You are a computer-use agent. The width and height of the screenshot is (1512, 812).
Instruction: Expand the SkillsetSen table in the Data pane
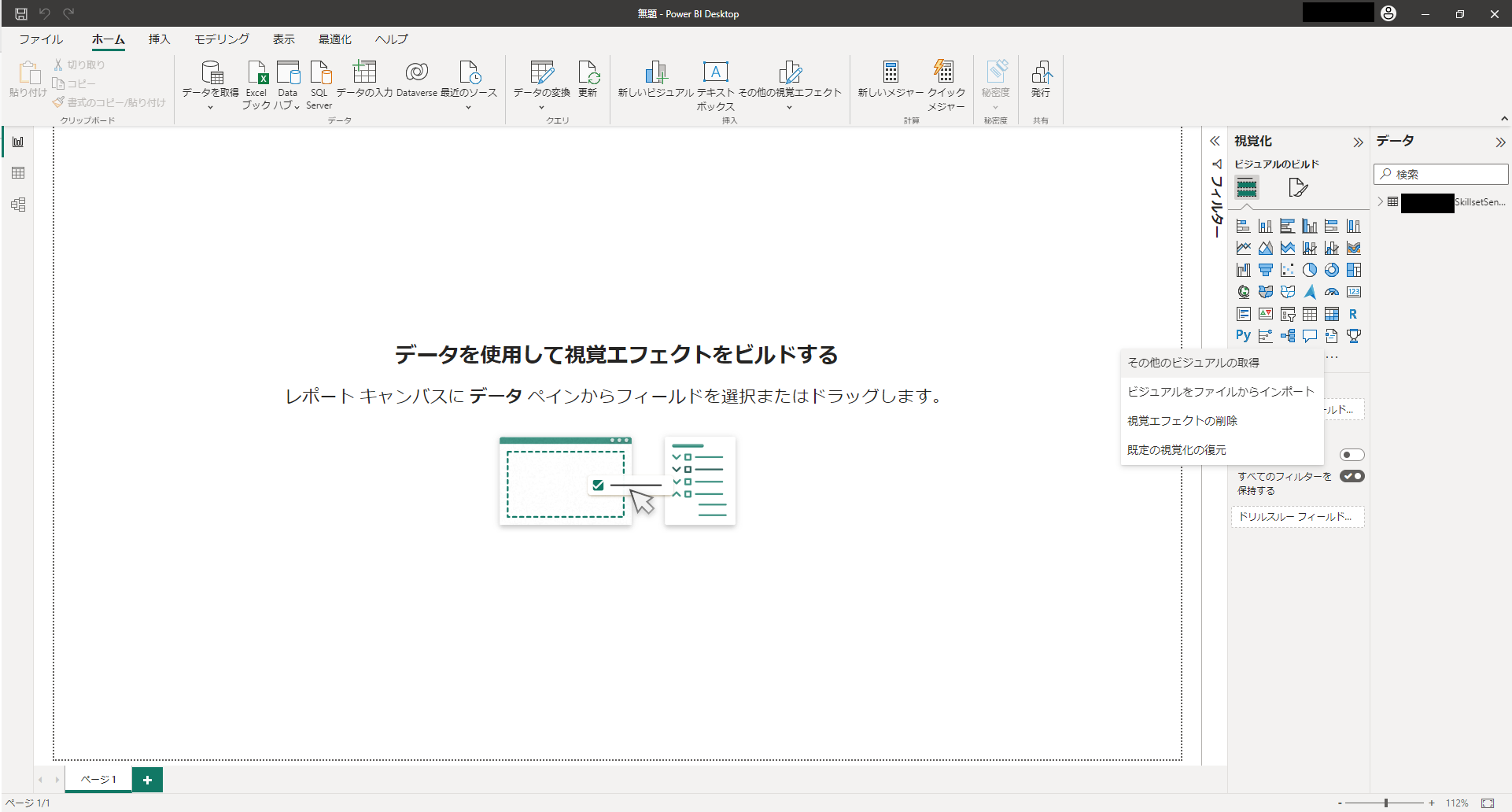tap(1381, 202)
